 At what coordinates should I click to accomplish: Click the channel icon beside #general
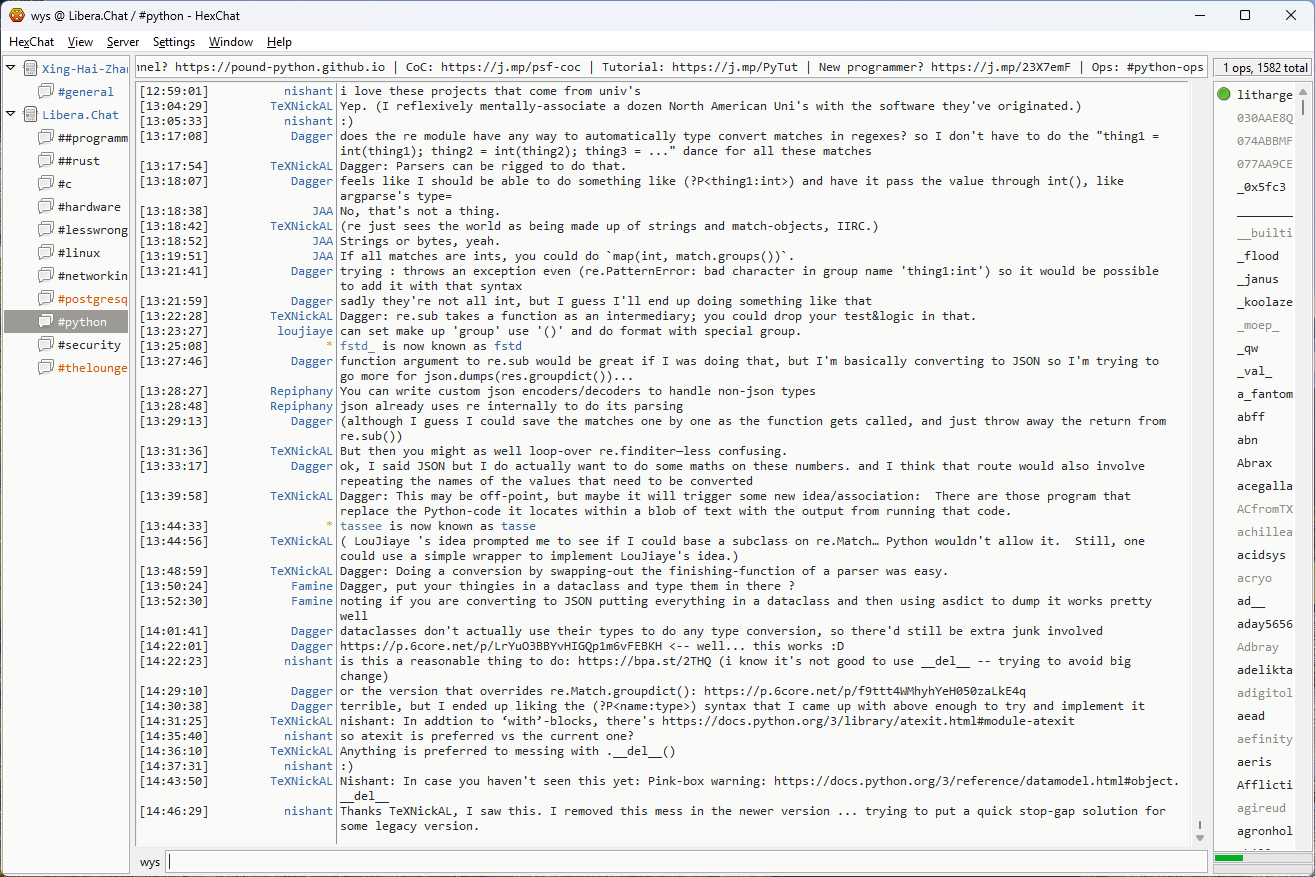coord(45,92)
